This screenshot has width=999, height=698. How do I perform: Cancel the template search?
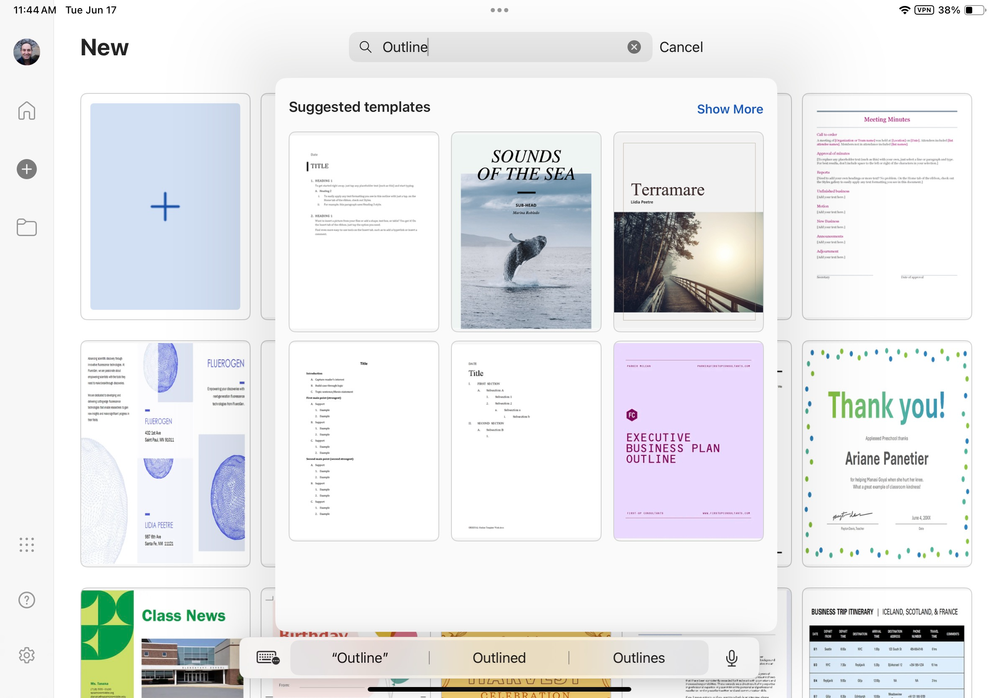pos(681,47)
